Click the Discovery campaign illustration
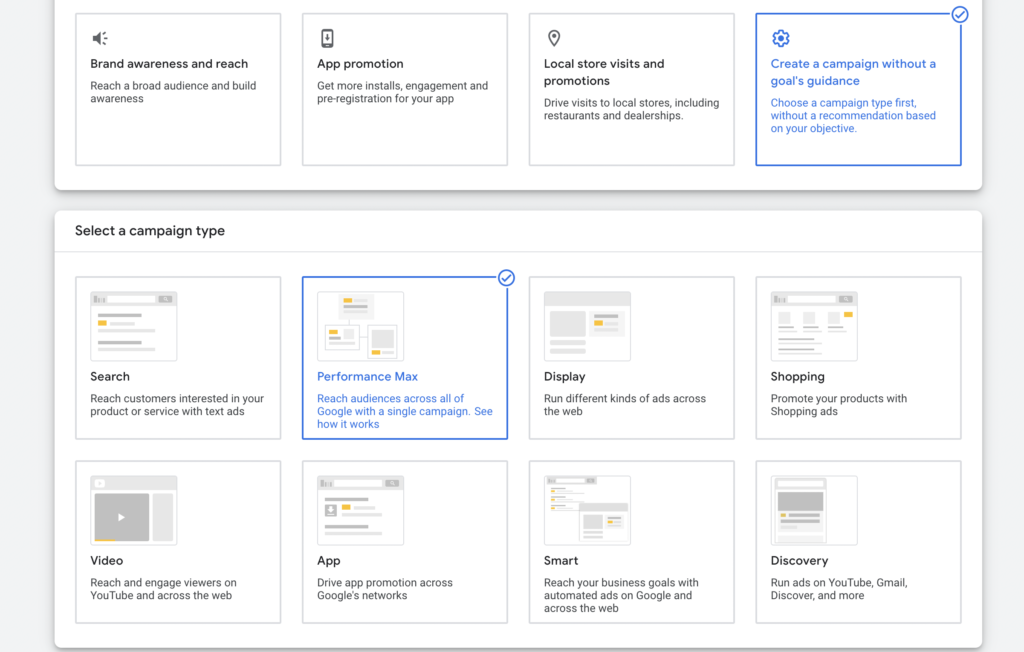The width and height of the screenshot is (1024, 652). point(814,510)
